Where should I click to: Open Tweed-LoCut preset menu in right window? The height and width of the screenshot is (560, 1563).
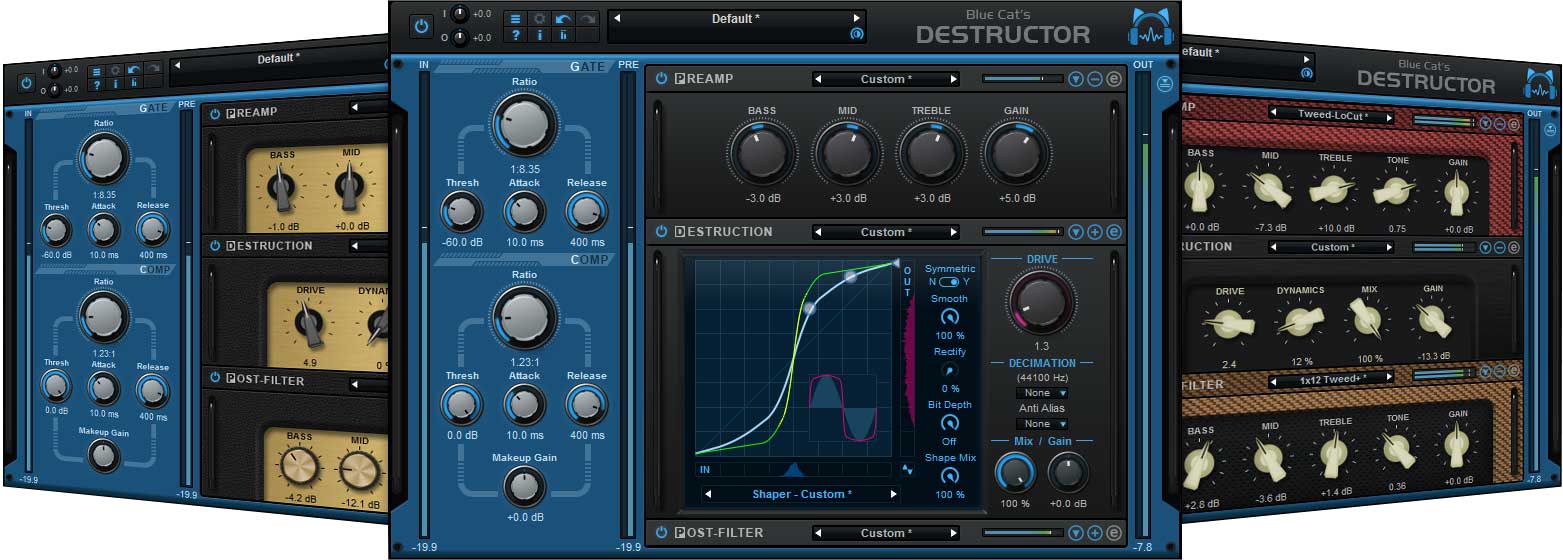click(1333, 116)
